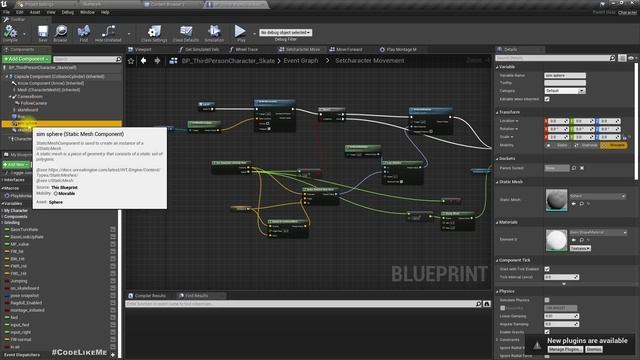Toggle Editable when Inherited checkbox

(547, 99)
